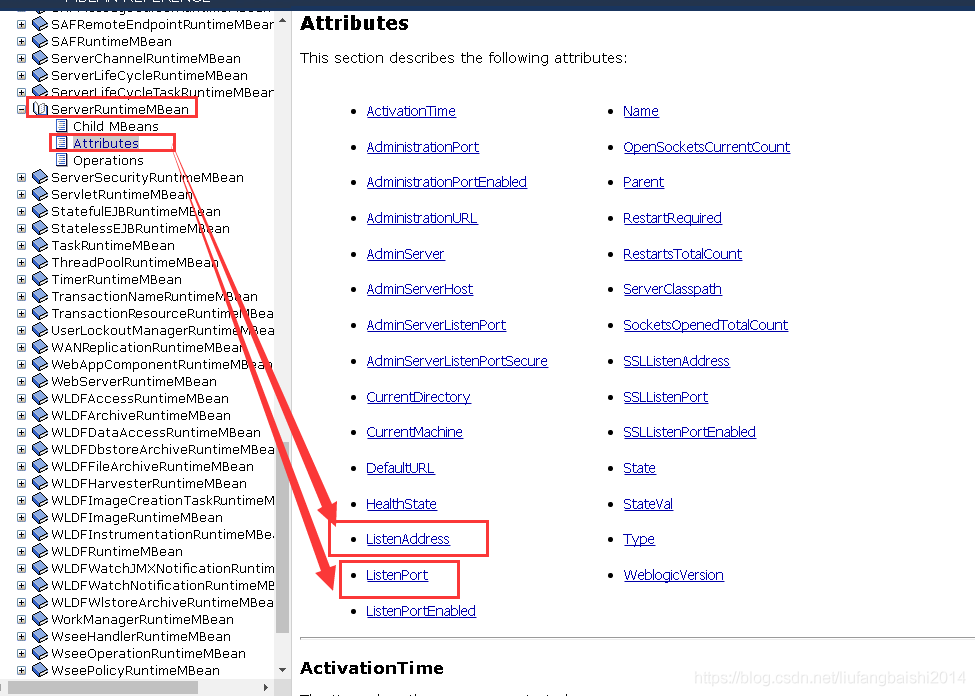Open the Operations tree entry
The image size is (975, 696).
coord(108,160)
